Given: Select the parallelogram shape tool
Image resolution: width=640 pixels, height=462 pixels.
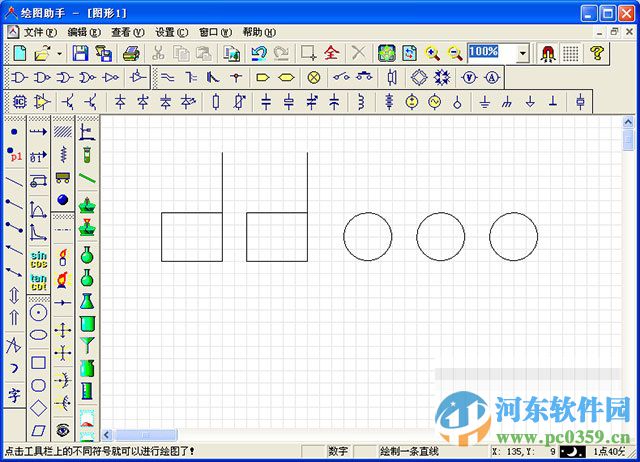Looking at the screenshot, I should coord(39,430).
